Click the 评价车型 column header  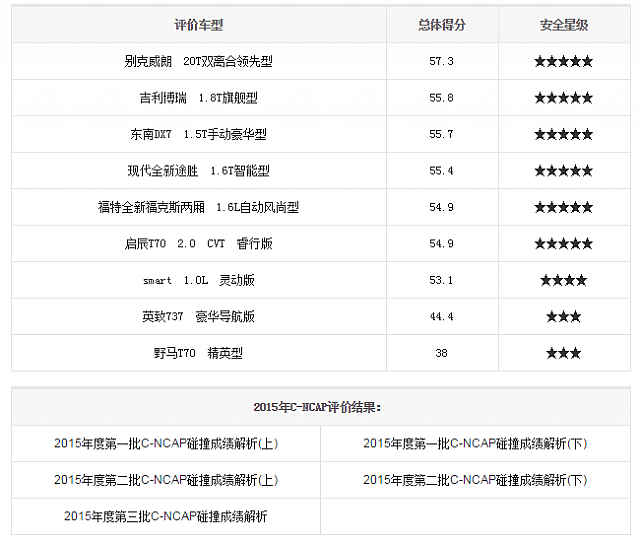(198, 25)
